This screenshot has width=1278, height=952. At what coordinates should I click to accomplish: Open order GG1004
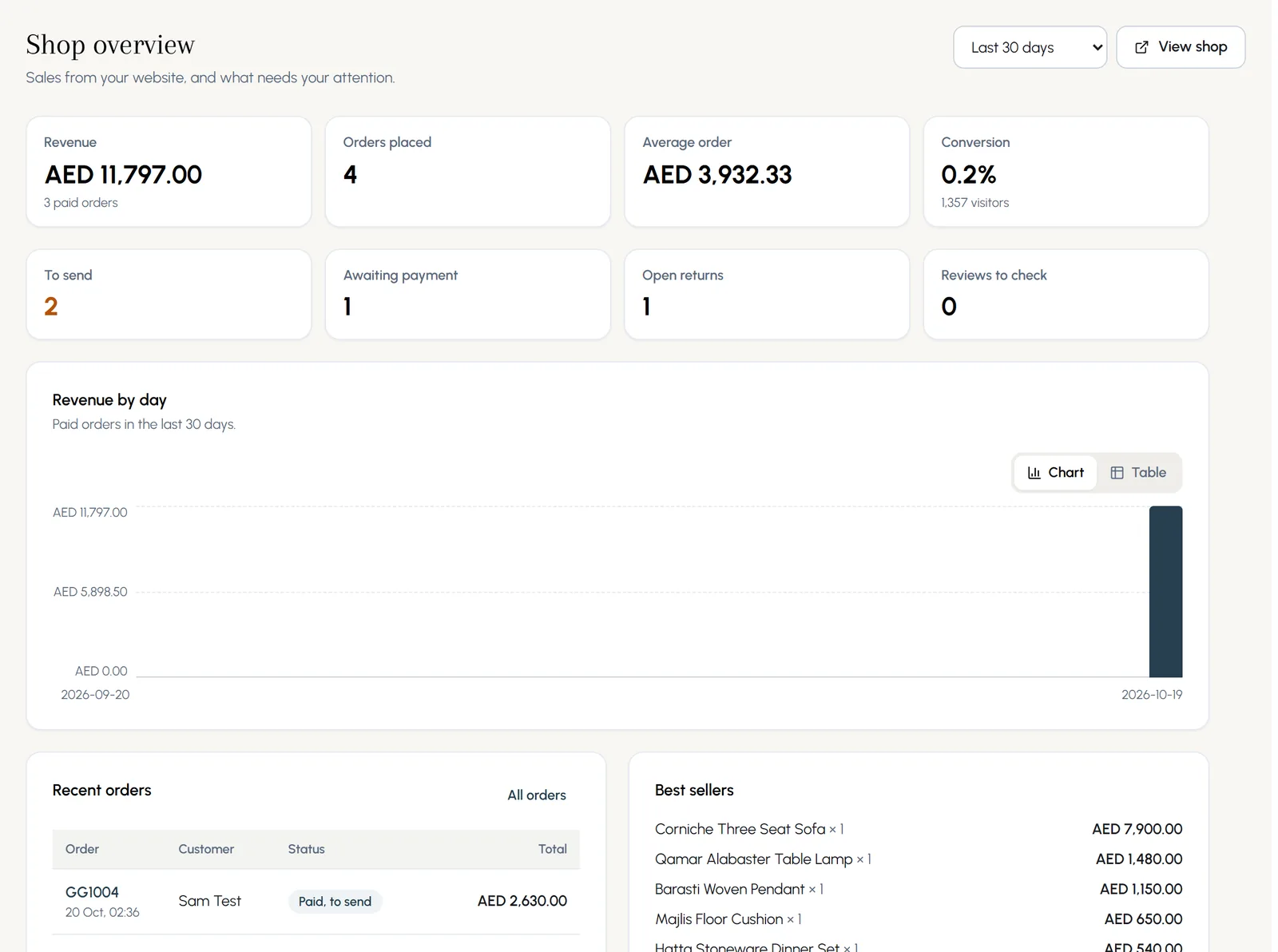click(x=92, y=892)
